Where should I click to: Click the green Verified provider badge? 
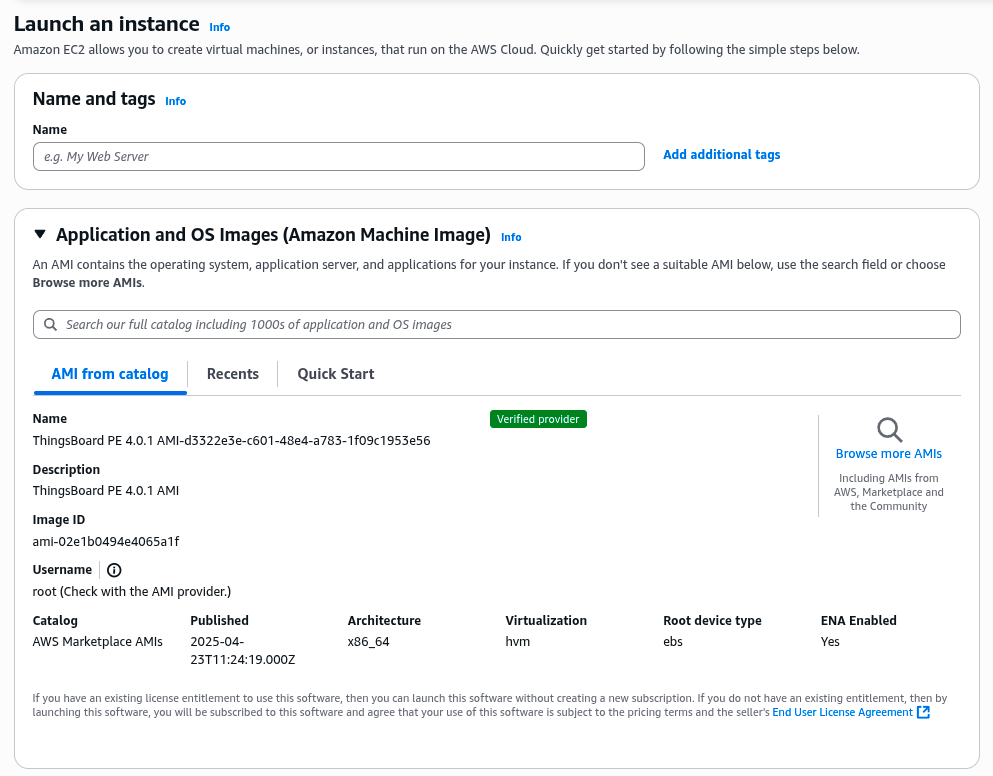tap(538, 419)
